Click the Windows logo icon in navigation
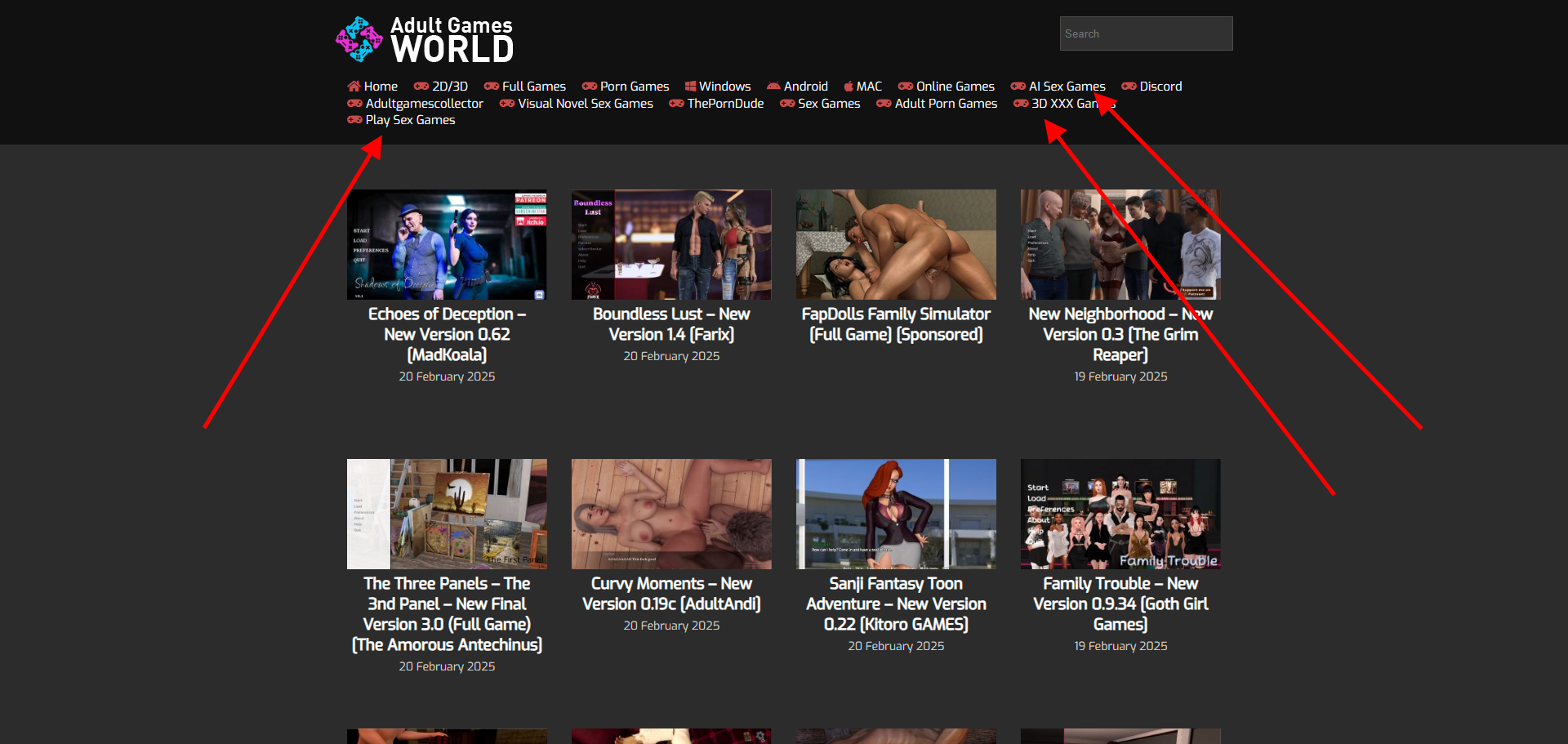 pyautogui.click(x=690, y=87)
